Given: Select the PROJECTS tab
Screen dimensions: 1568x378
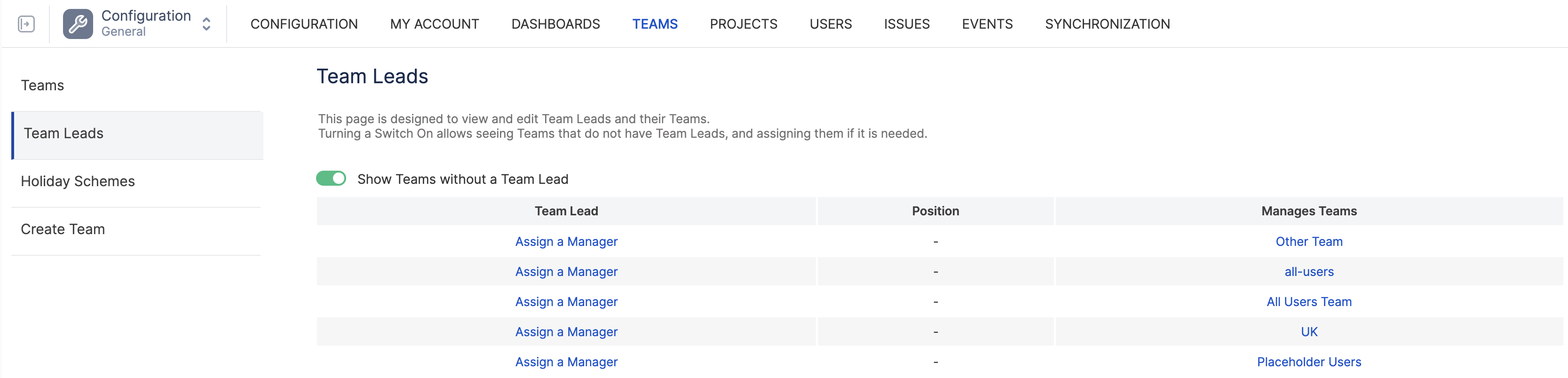Looking at the screenshot, I should [743, 24].
